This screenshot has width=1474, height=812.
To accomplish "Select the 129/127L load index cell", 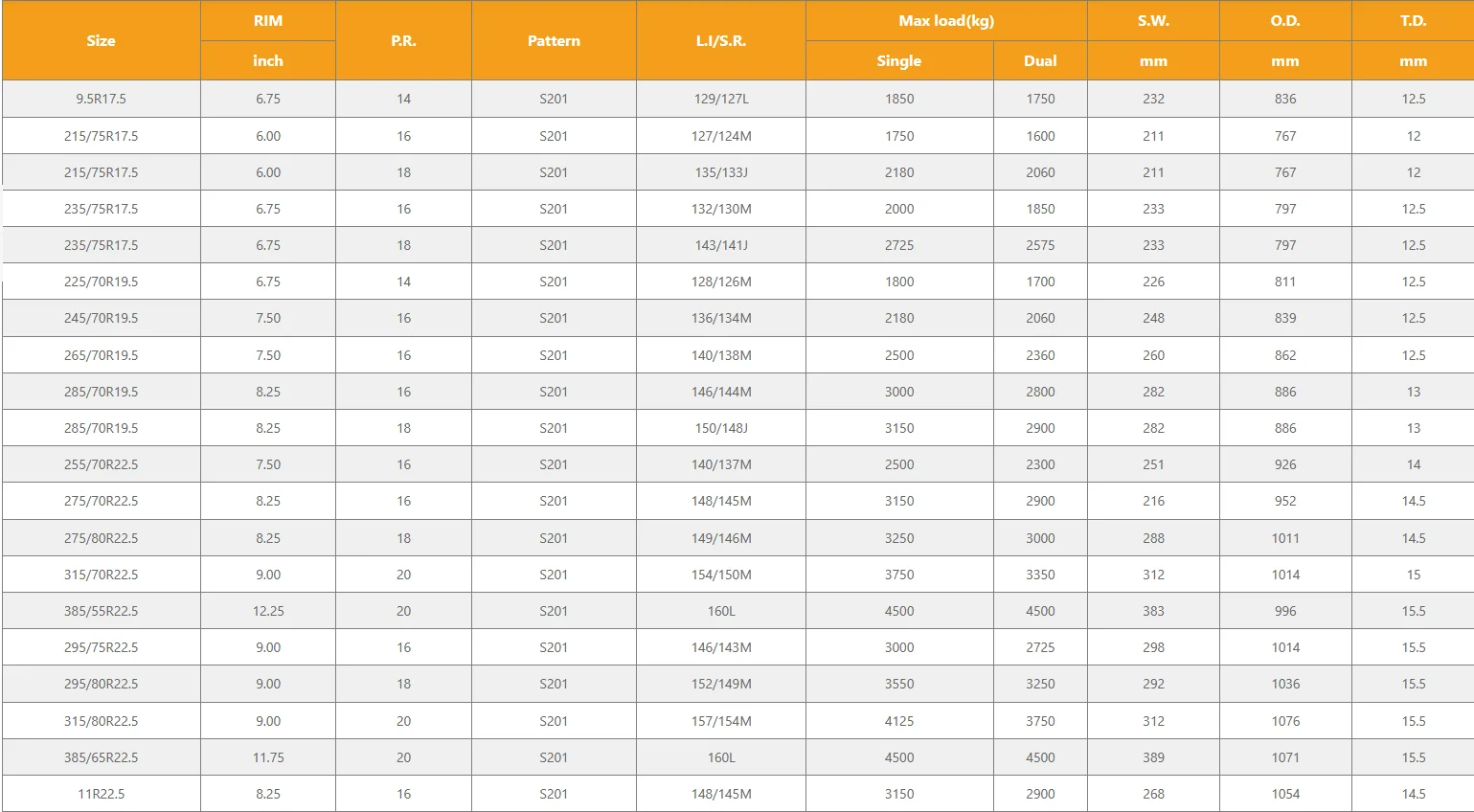I will click(721, 99).
